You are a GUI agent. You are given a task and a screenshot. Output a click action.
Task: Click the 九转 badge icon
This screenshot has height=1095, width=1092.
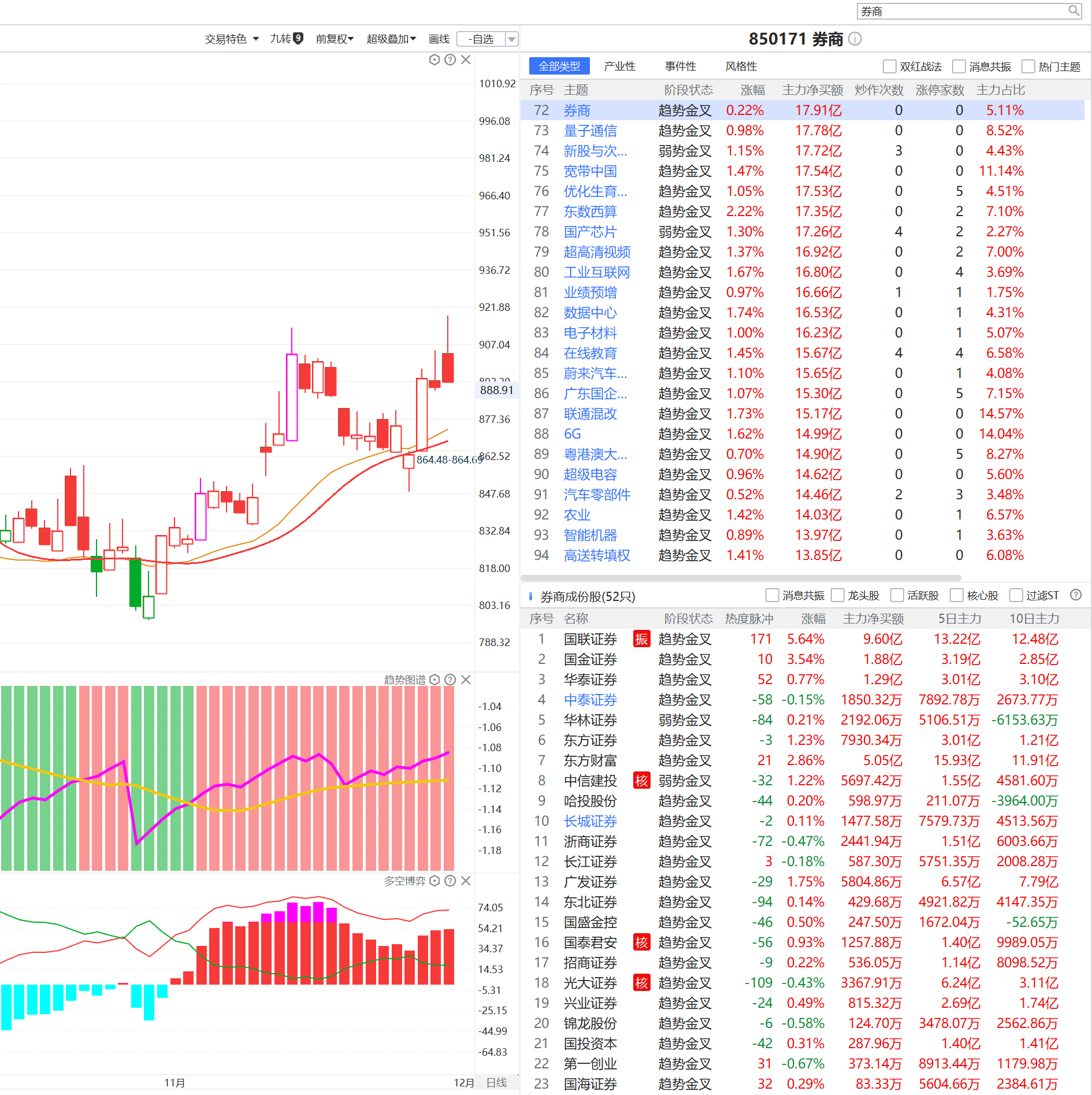[298, 38]
